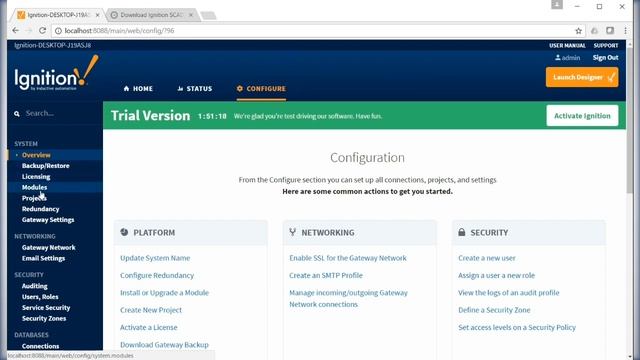
Task: Click Set access levels on a Security Policy
Action: point(517,327)
